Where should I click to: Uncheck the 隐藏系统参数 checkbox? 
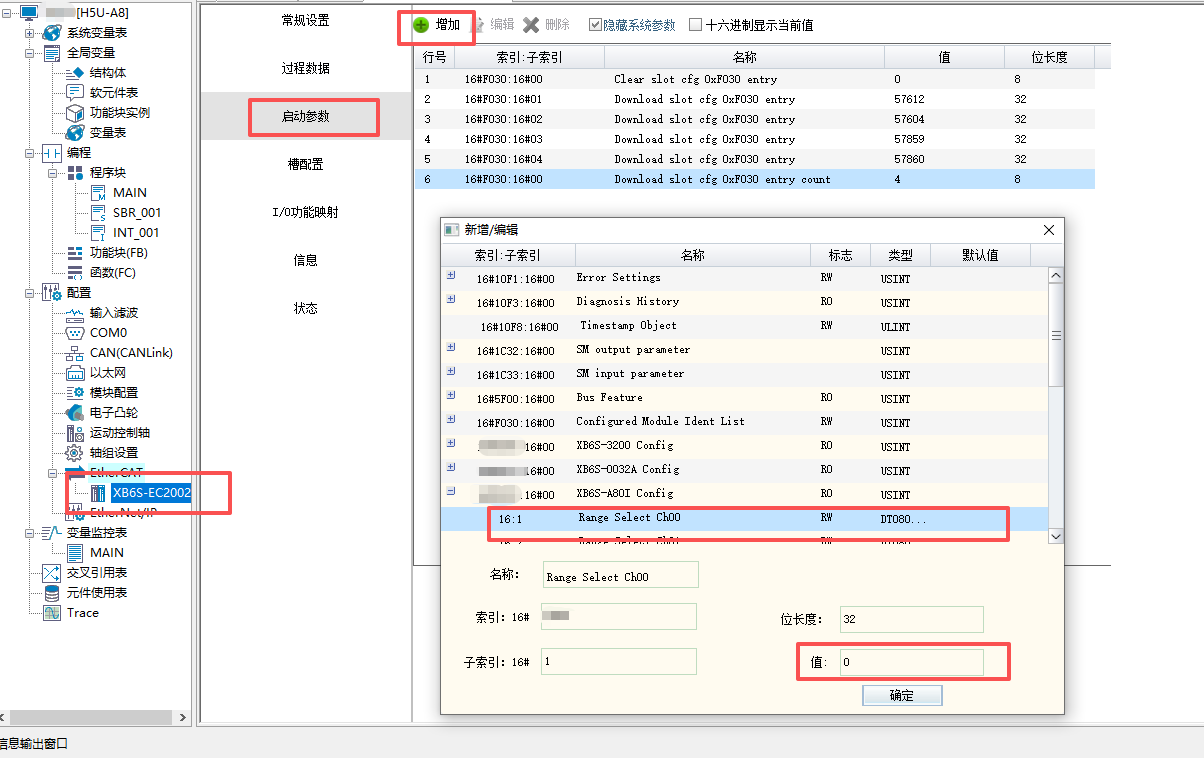(x=595, y=25)
